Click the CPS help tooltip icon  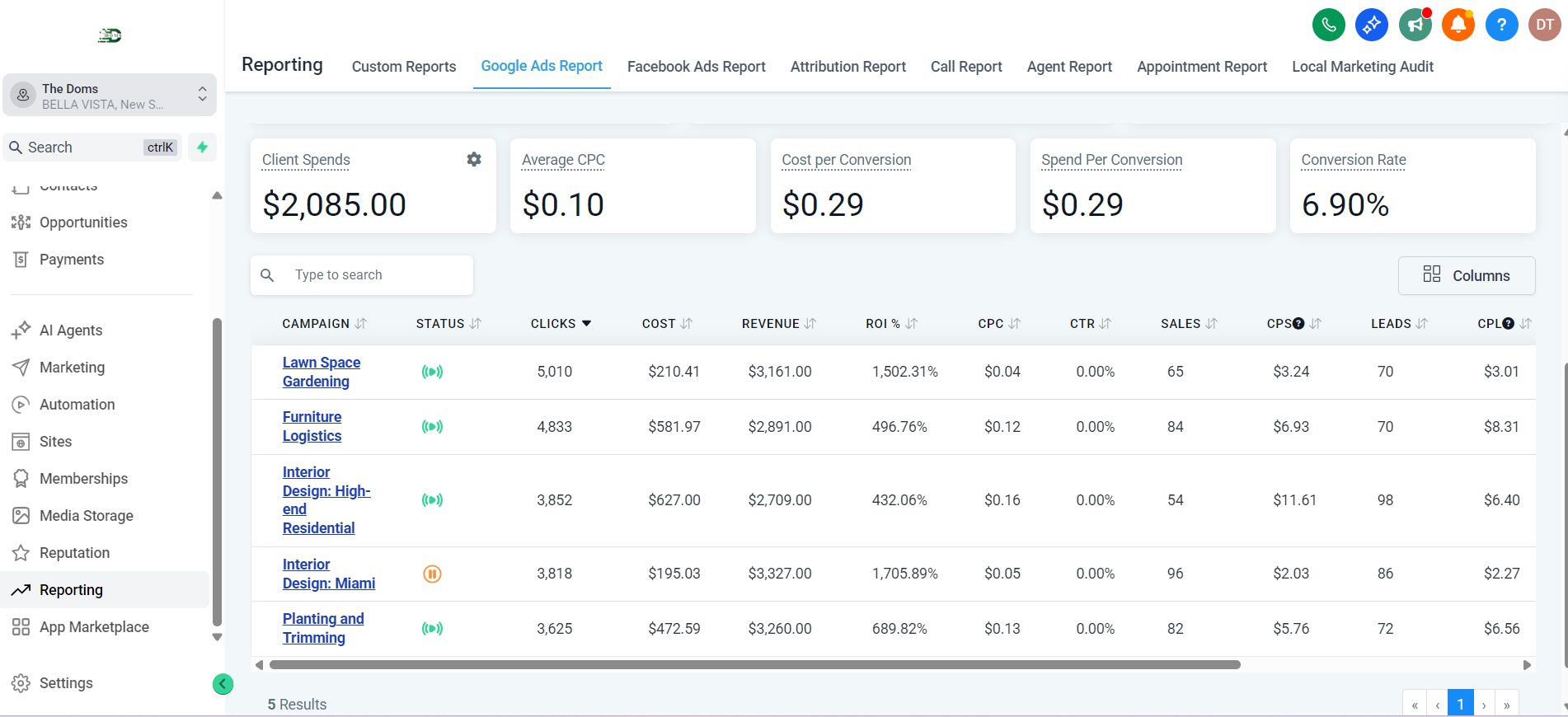click(1298, 324)
